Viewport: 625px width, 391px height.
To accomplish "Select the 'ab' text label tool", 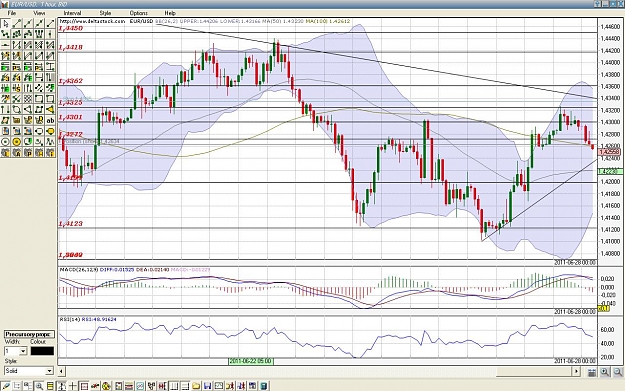I will [50, 120].
